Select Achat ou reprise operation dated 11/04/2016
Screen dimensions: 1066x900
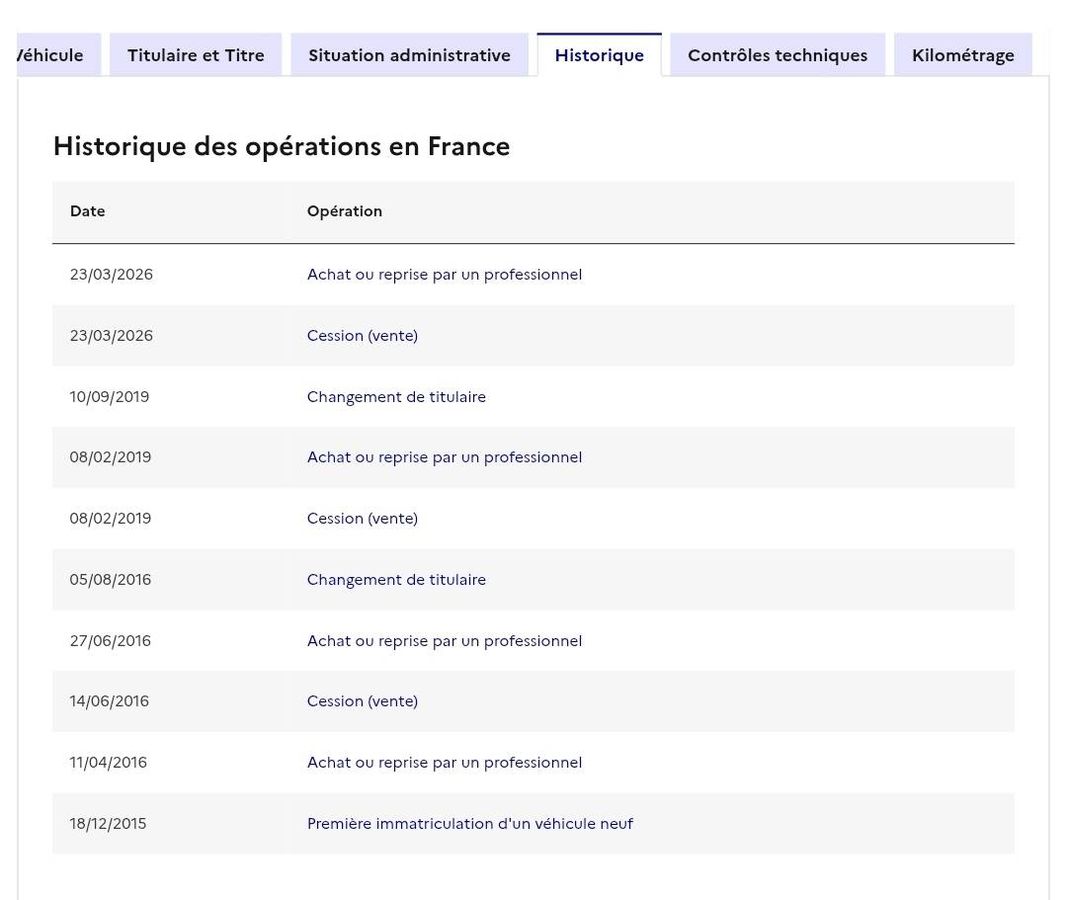coord(445,763)
